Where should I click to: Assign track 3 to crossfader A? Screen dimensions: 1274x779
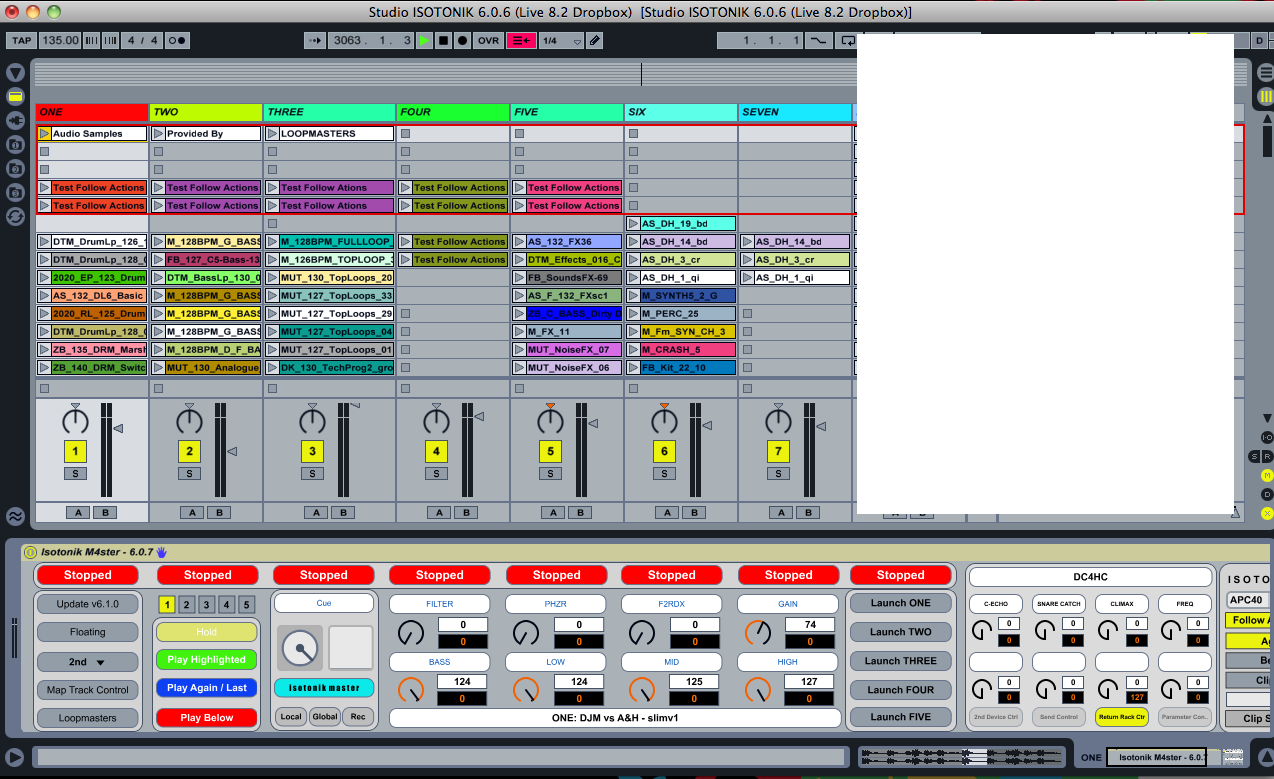click(315, 512)
